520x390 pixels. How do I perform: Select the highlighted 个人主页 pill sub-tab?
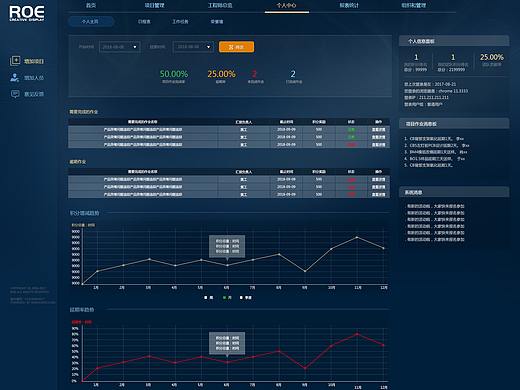point(91,21)
